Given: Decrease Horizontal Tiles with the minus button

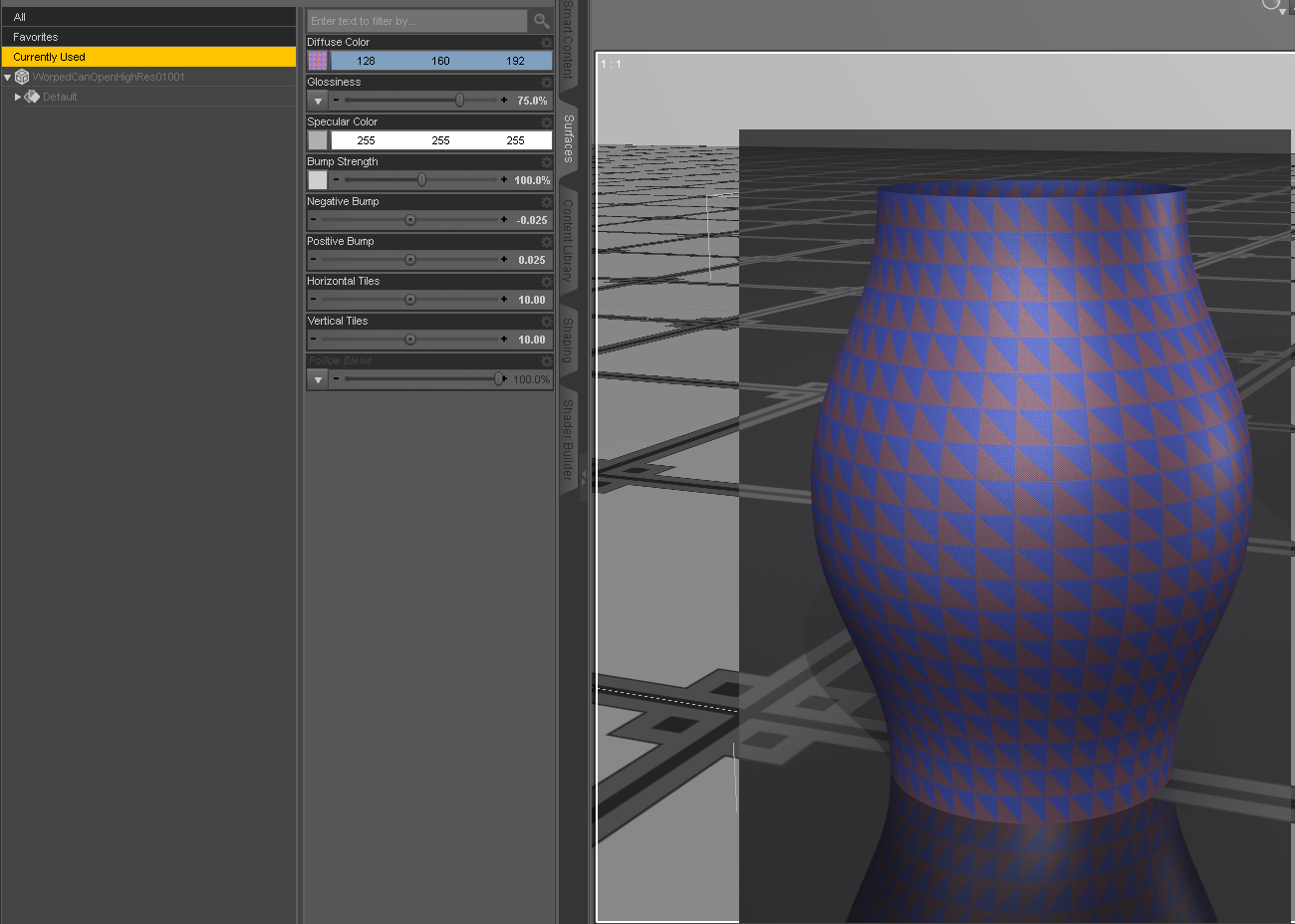Looking at the screenshot, I should tap(313, 300).
